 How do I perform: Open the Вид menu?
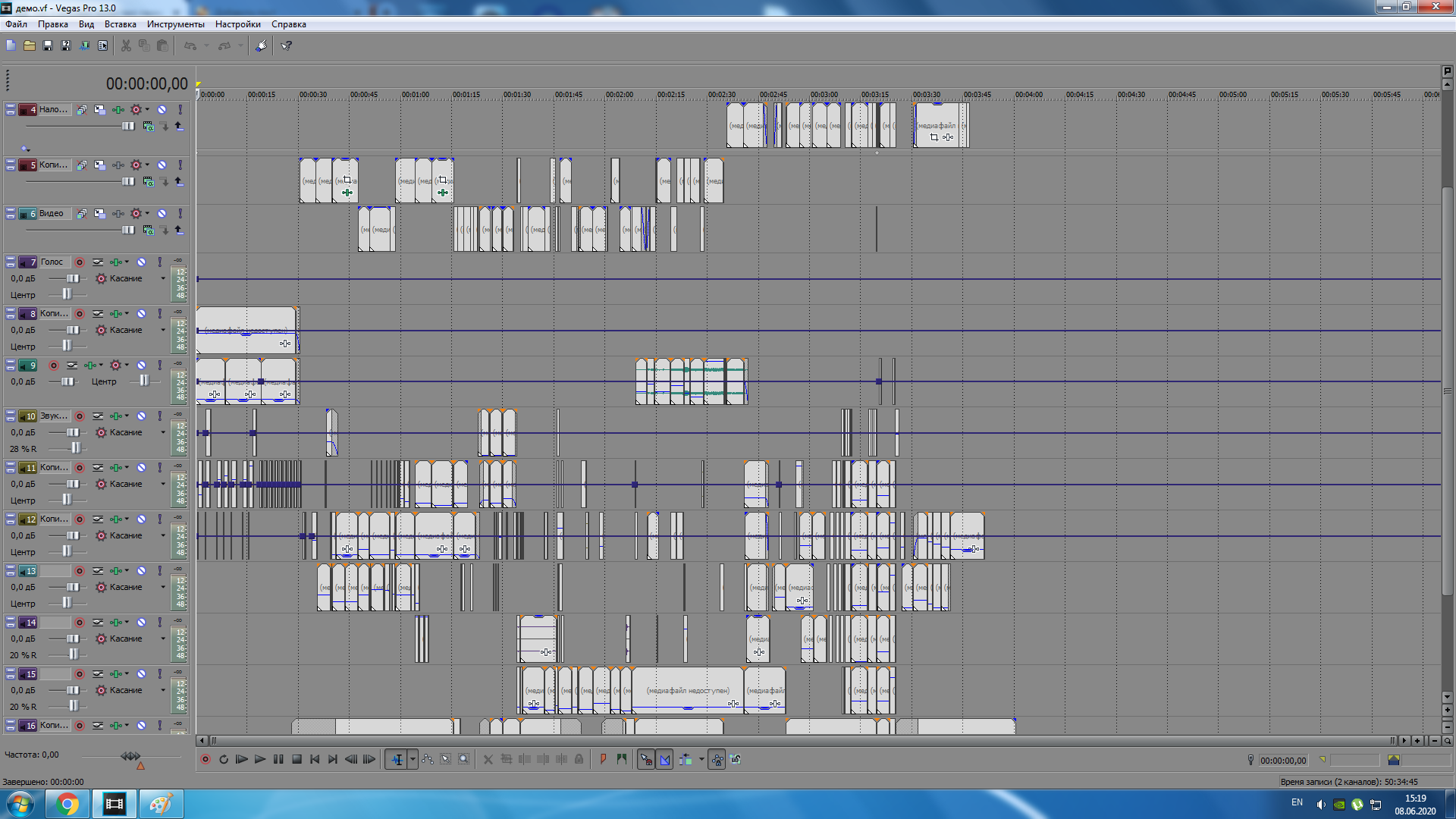pyautogui.click(x=86, y=24)
